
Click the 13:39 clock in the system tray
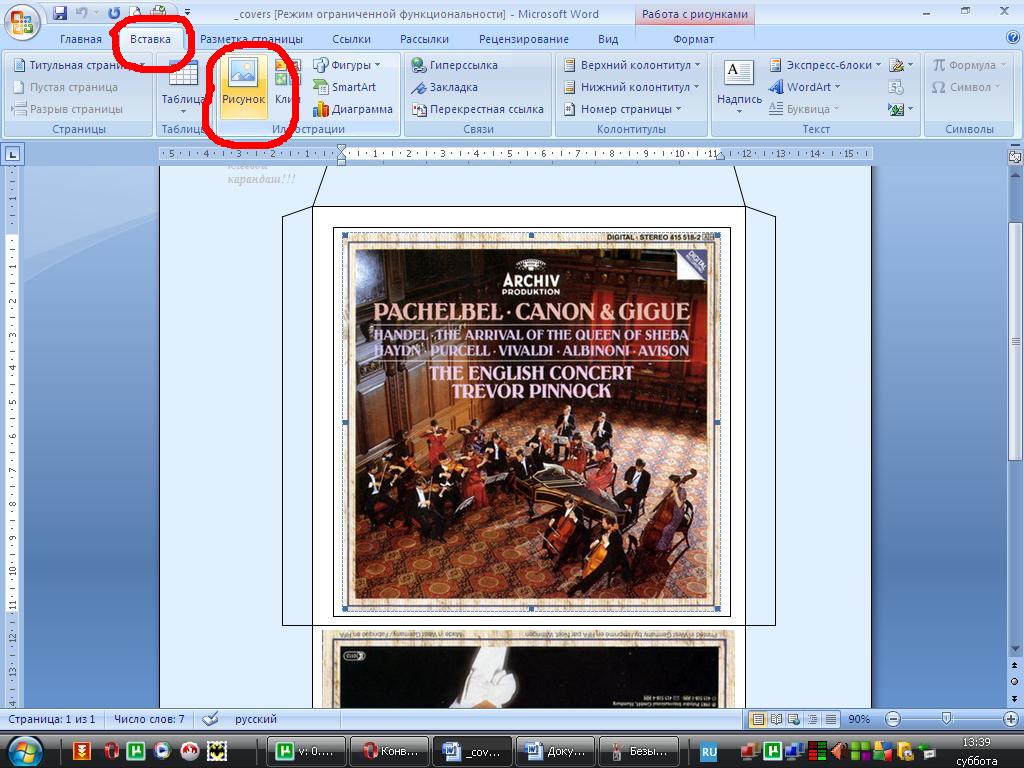point(976,743)
